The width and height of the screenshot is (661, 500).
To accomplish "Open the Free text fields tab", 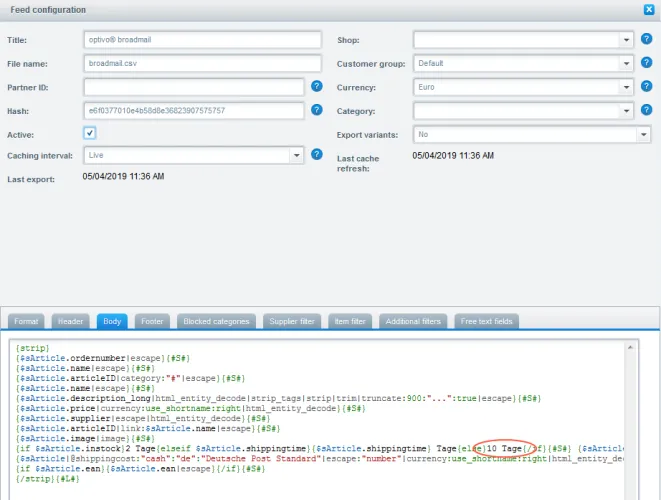I will click(x=486, y=321).
